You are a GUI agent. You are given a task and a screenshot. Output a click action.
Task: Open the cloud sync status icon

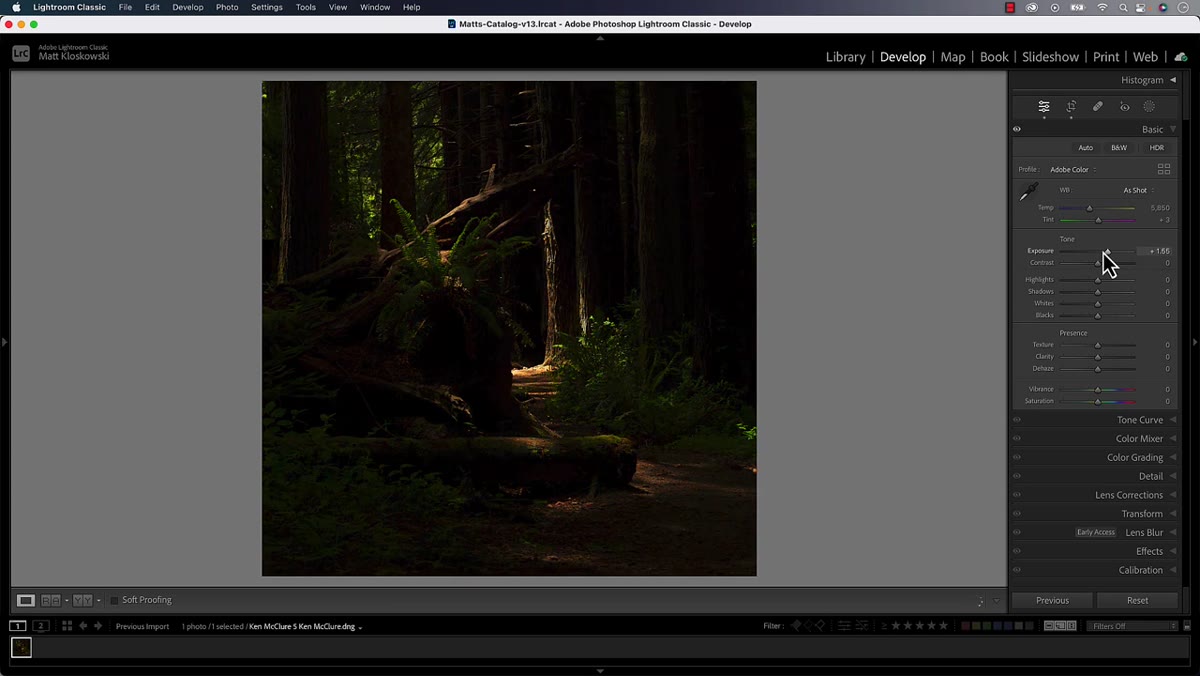1181,57
